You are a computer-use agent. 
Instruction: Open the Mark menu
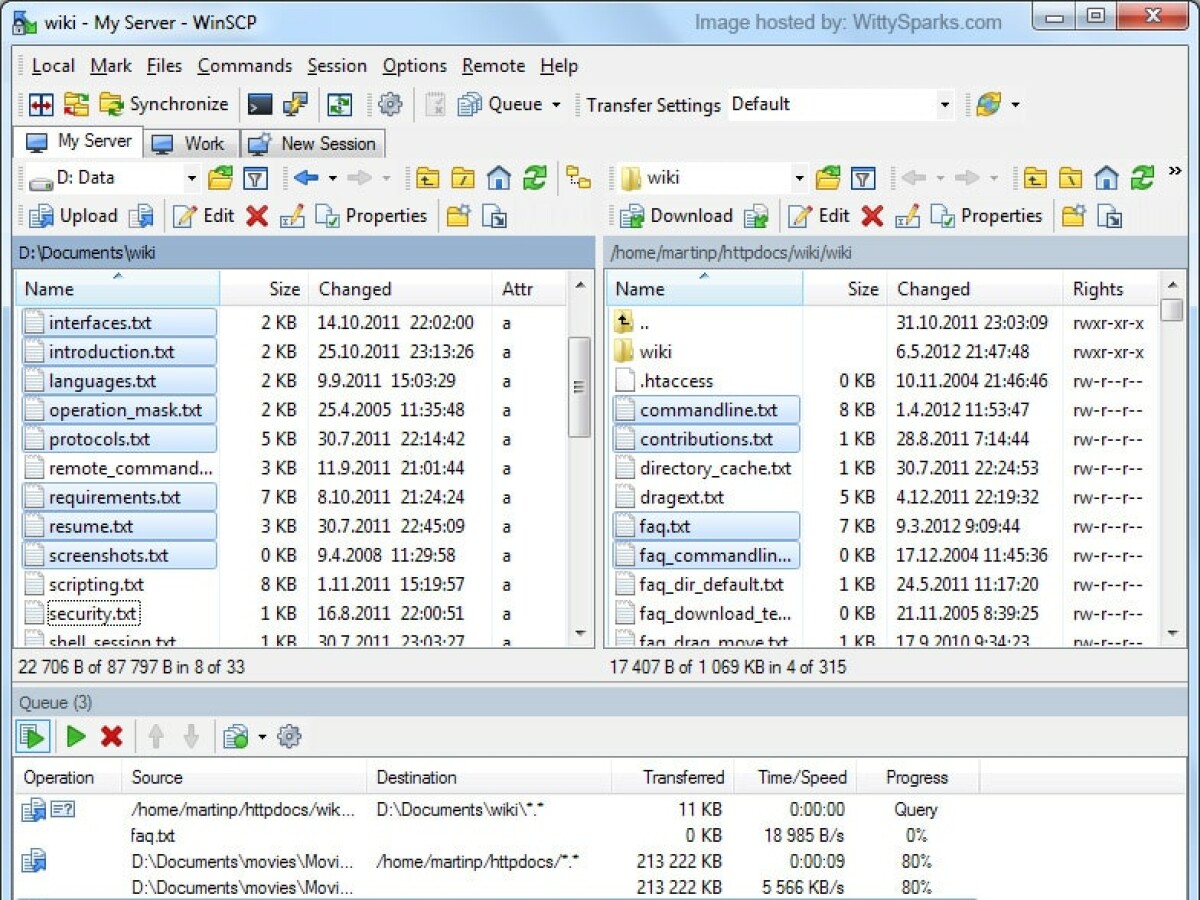[x=111, y=66]
